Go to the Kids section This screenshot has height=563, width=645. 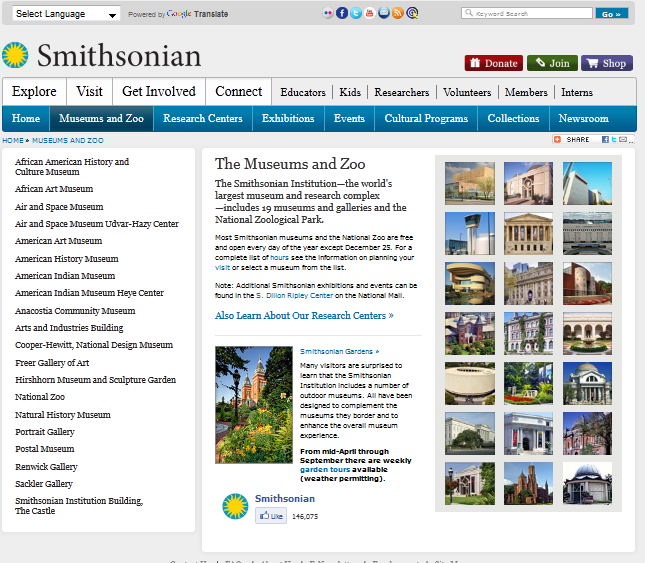coord(350,92)
